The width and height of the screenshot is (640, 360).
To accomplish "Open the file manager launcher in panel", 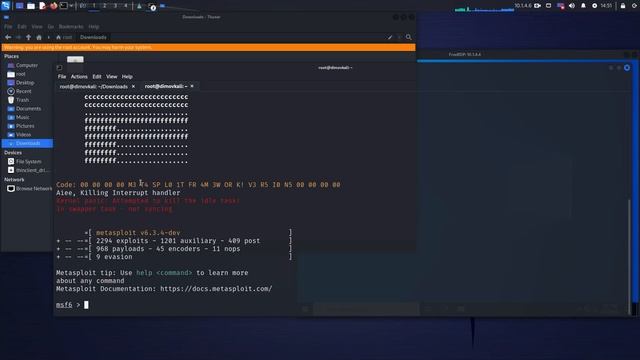I will click(x=31, y=6).
